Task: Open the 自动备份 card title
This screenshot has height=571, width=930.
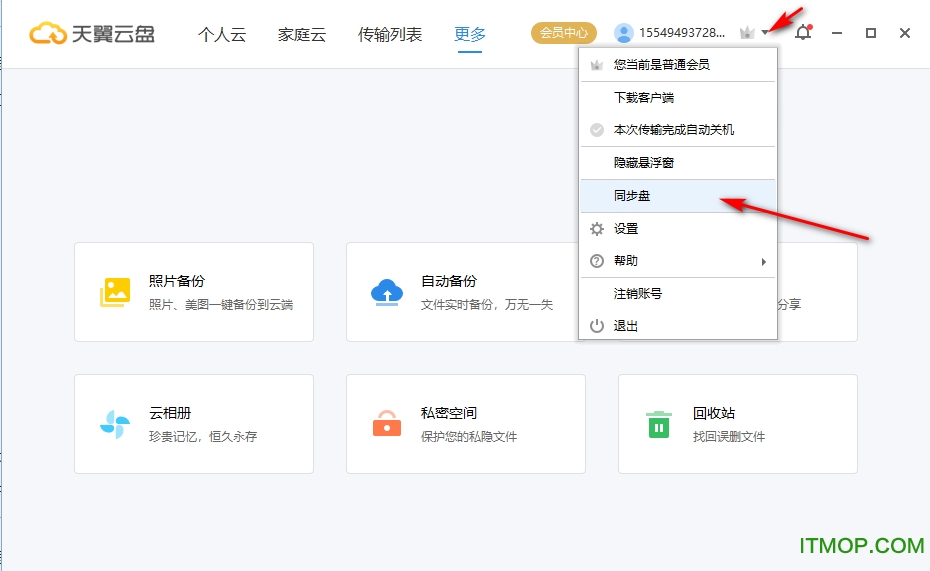Action: coord(449,281)
